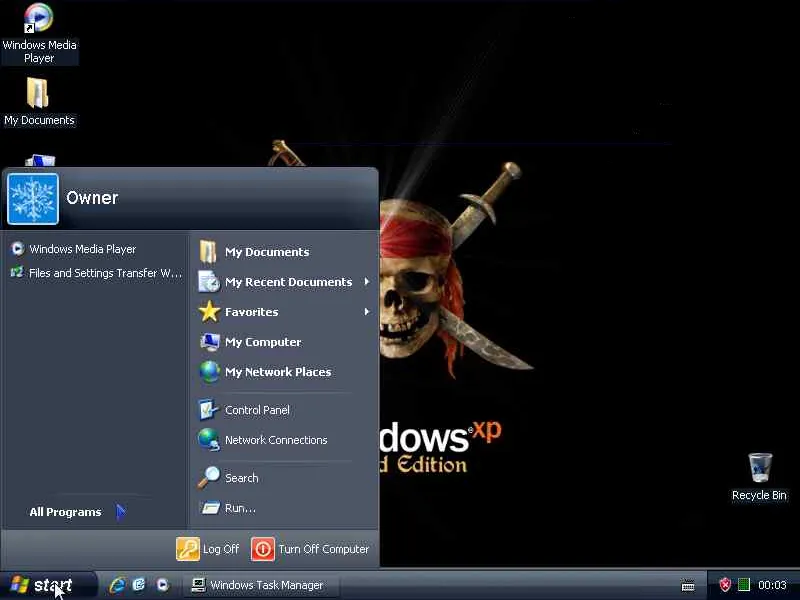The height and width of the screenshot is (600, 800).
Task: Click the Owner snowflake account picture
Action: click(x=33, y=199)
